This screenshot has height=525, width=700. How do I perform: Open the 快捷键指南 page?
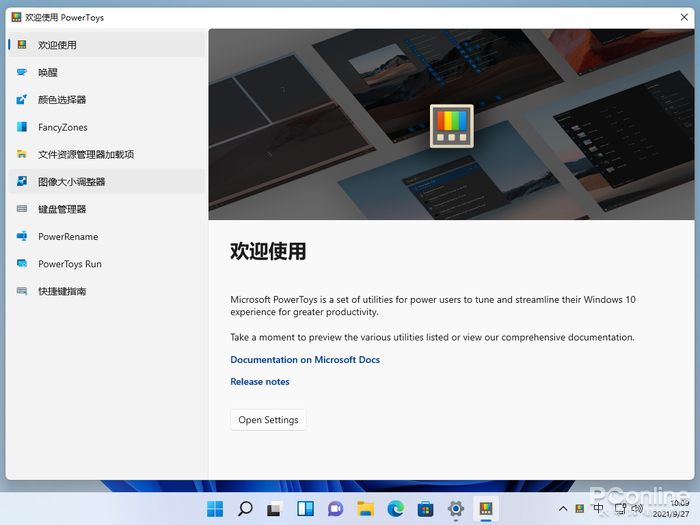[107, 291]
